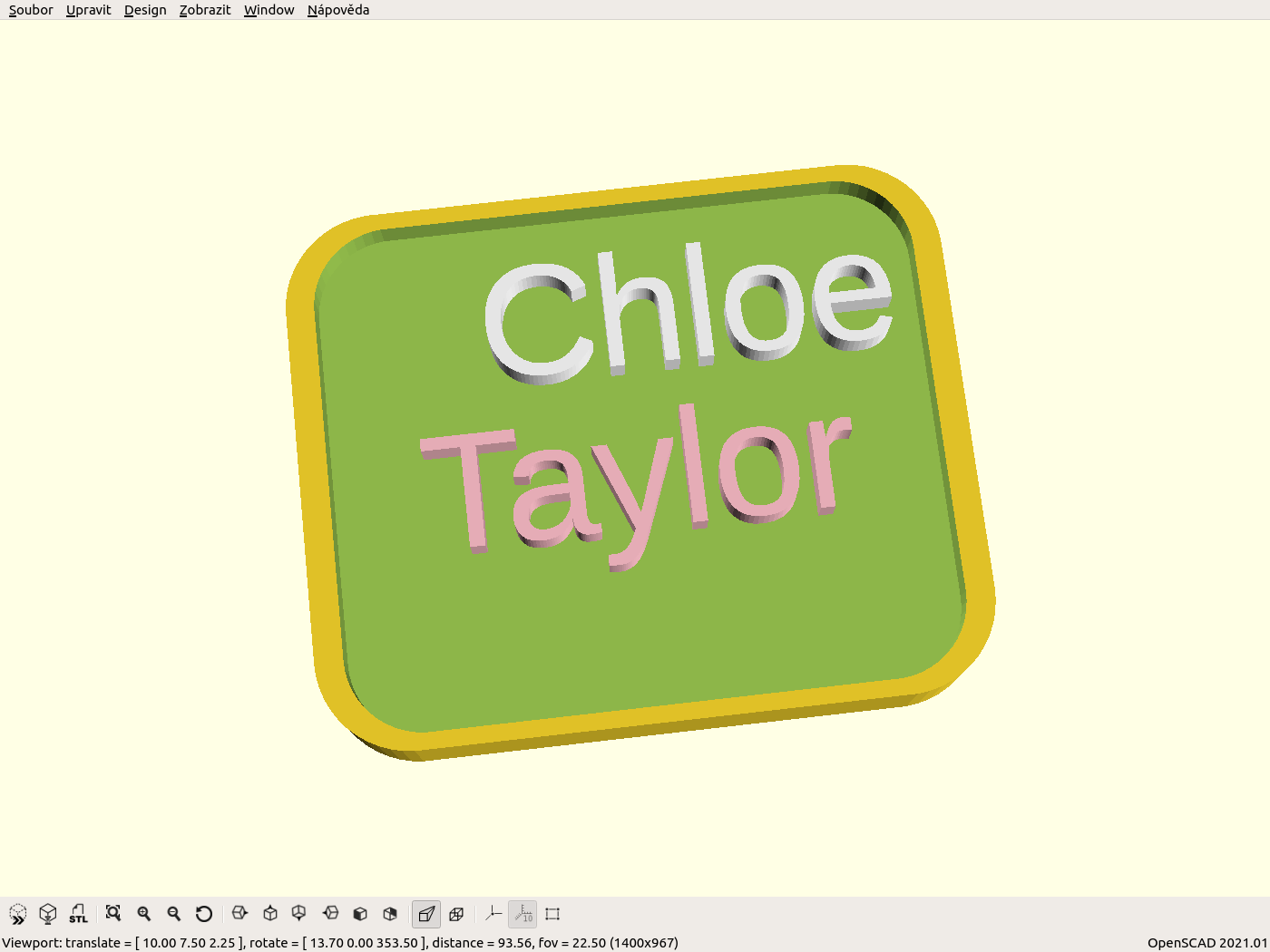Viewport: 1270px width, 952px height.
Task: Select the Render icon
Action: click(x=48, y=914)
